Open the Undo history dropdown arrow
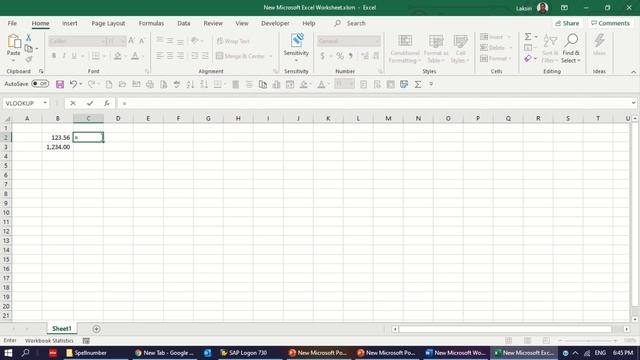The width and height of the screenshot is (640, 360). click(x=81, y=84)
